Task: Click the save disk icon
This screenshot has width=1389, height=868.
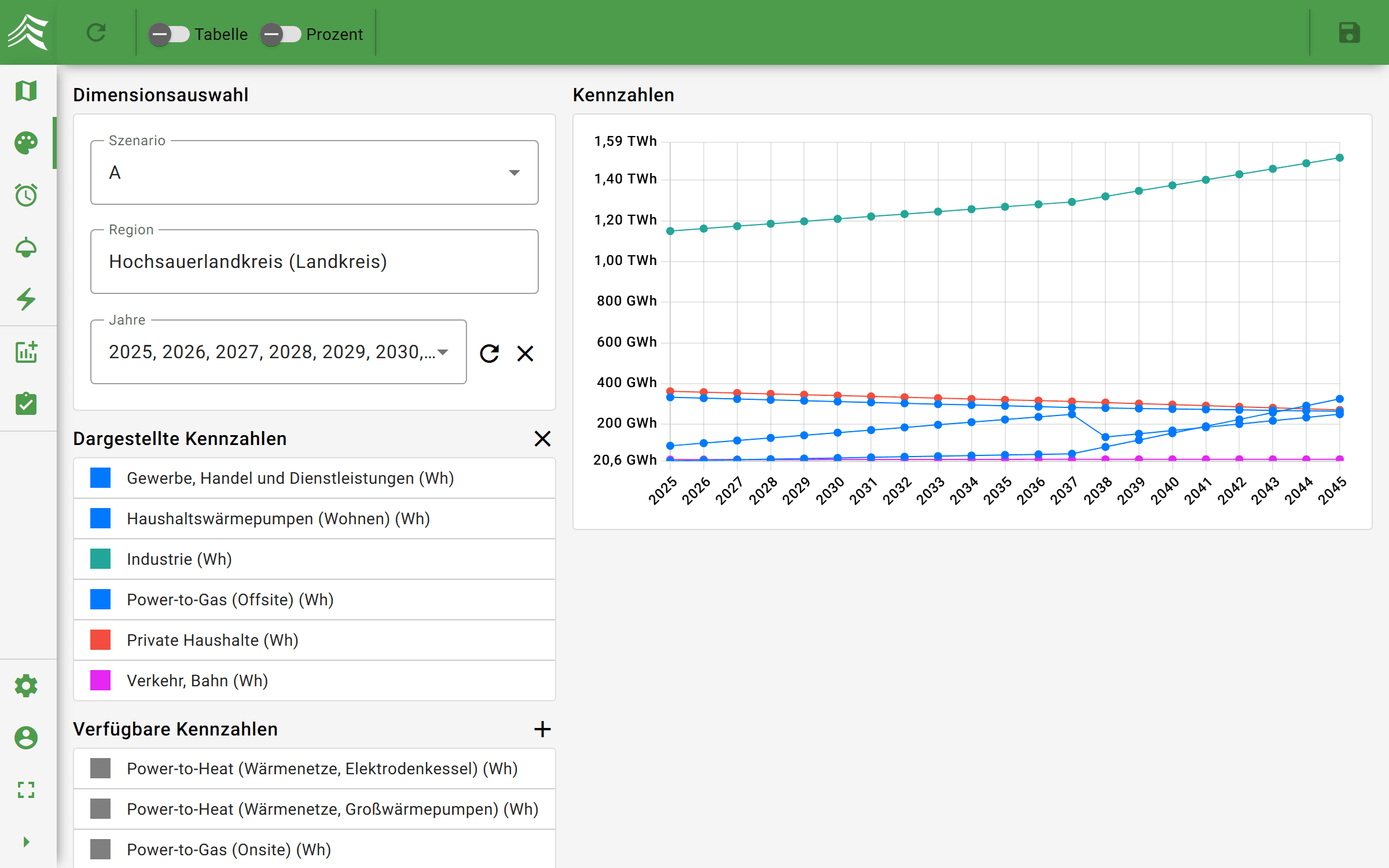Action: tap(1349, 33)
